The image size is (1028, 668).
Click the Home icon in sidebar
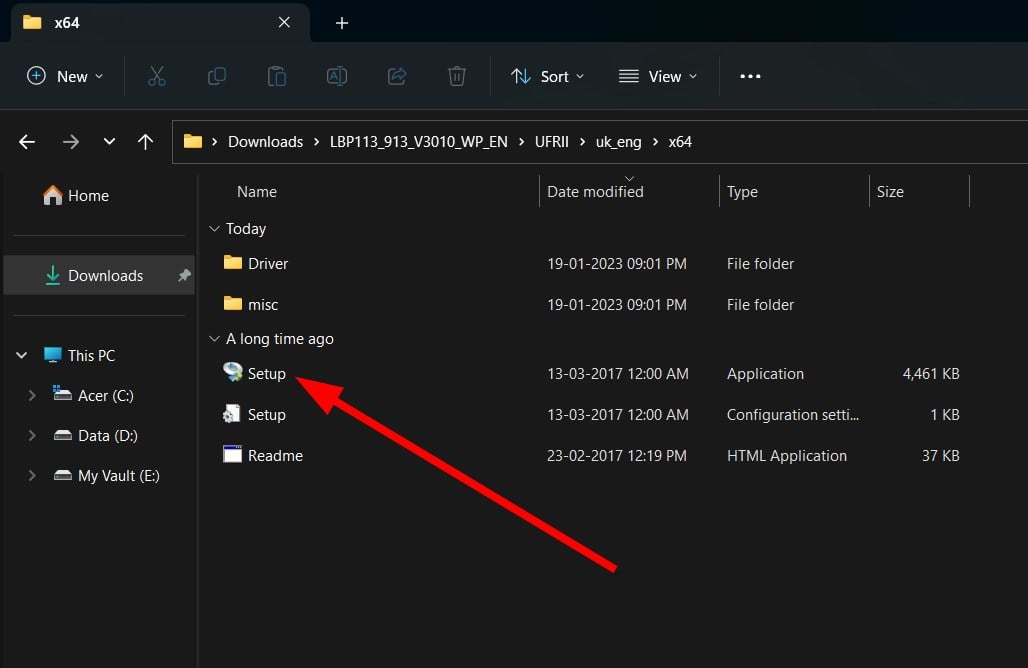click(52, 195)
